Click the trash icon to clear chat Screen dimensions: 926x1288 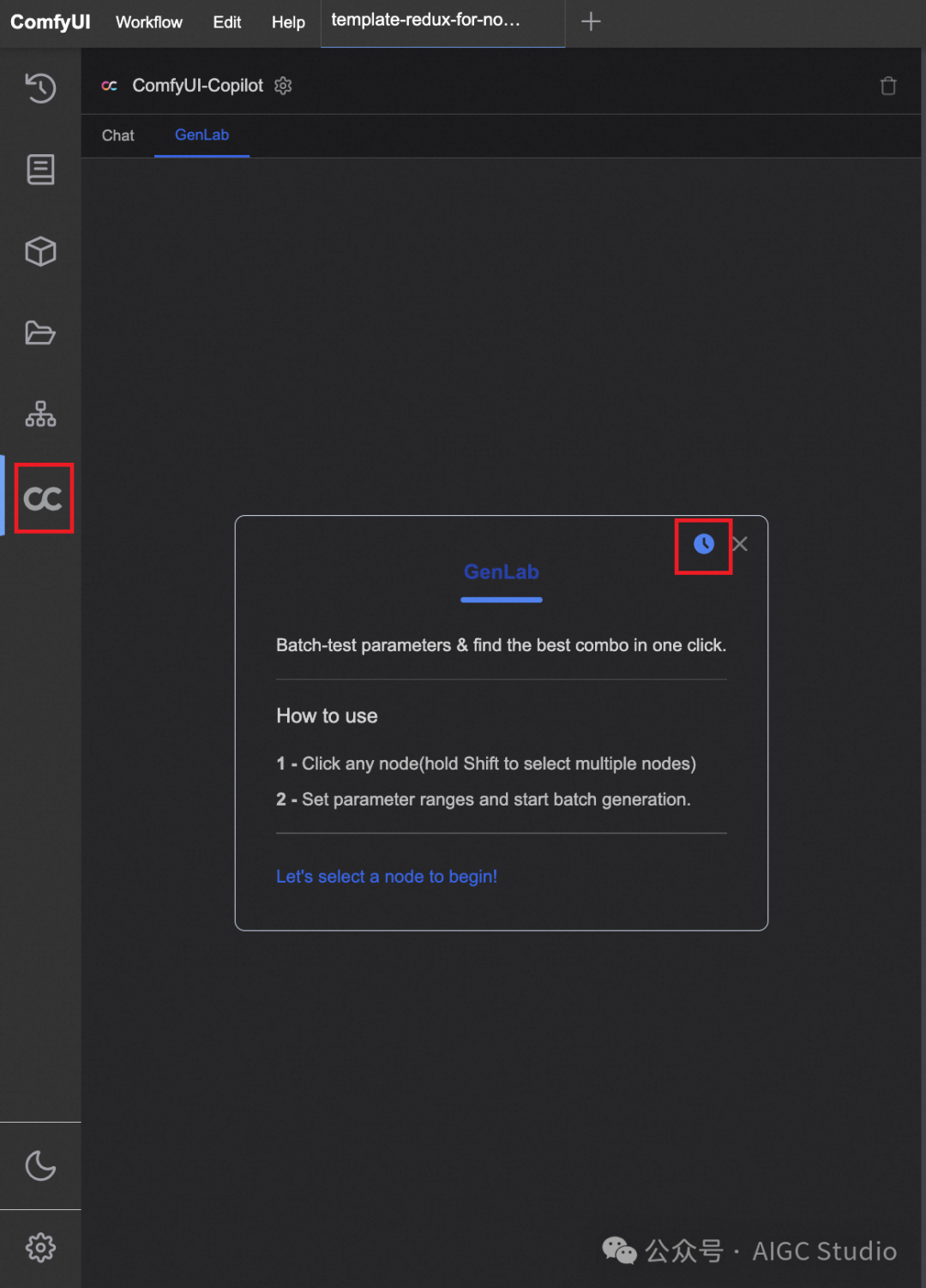point(888,86)
